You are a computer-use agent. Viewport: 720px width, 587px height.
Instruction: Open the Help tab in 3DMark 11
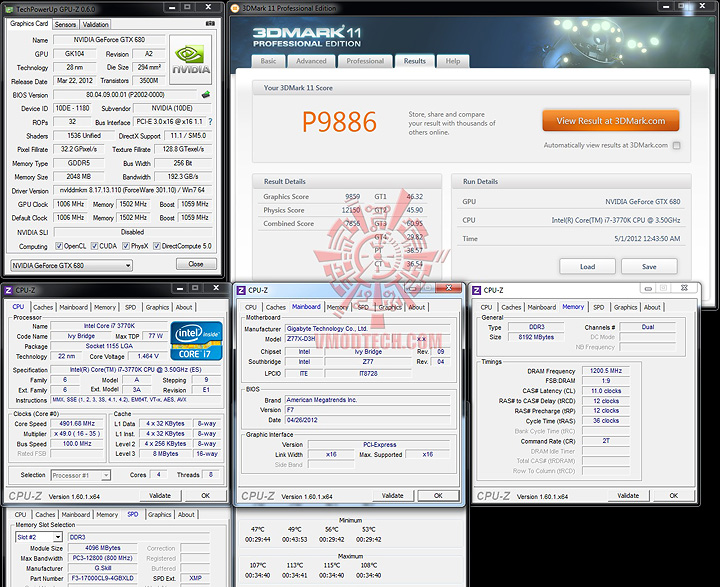tap(453, 61)
